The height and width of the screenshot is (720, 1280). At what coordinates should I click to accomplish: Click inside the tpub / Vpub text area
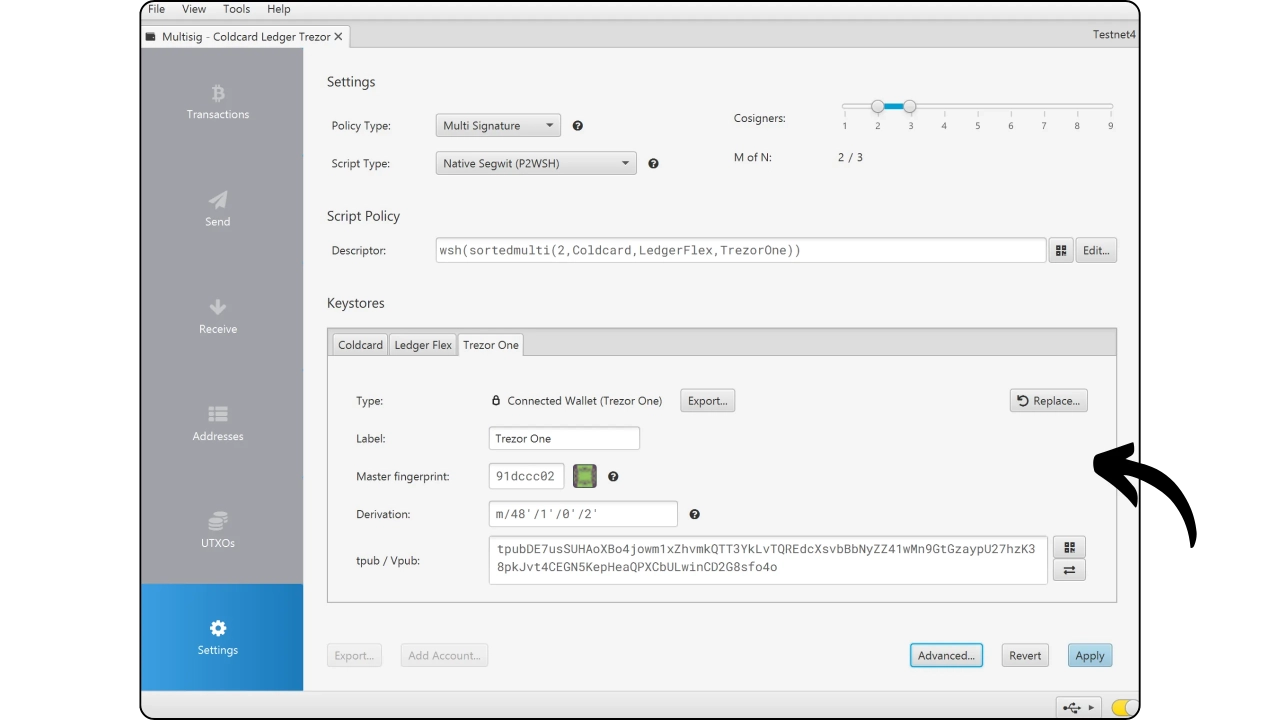point(768,560)
